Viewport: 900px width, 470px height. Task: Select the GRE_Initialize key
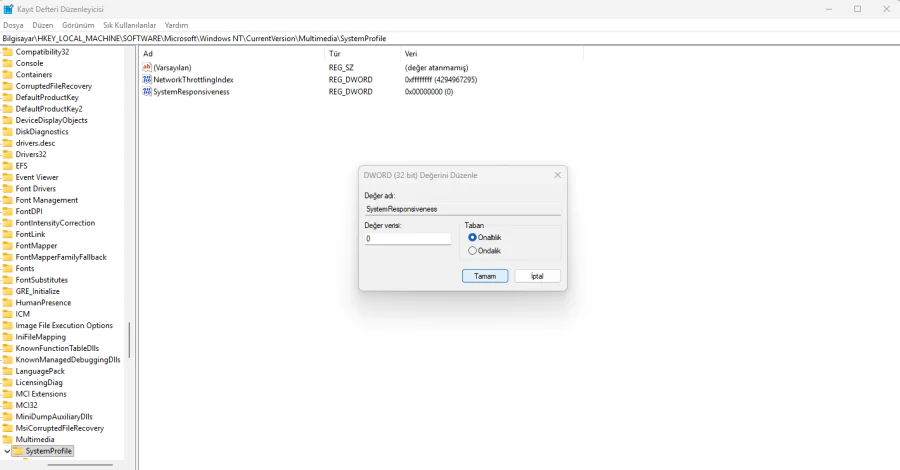pos(37,291)
